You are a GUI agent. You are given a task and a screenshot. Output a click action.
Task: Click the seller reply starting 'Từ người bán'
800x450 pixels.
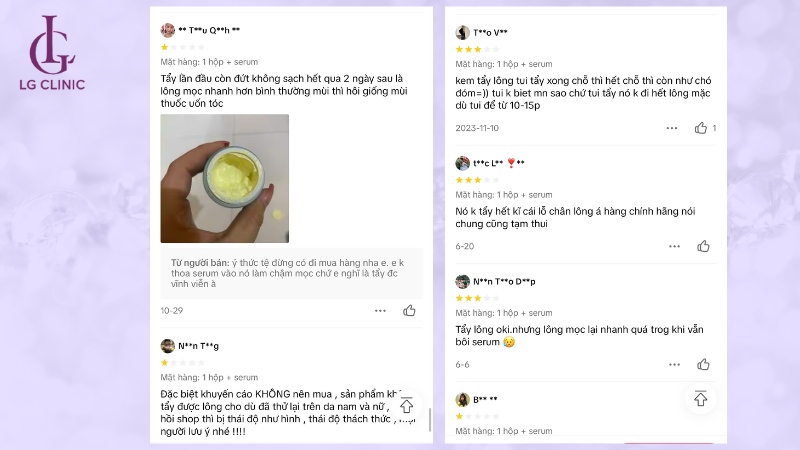(291, 273)
